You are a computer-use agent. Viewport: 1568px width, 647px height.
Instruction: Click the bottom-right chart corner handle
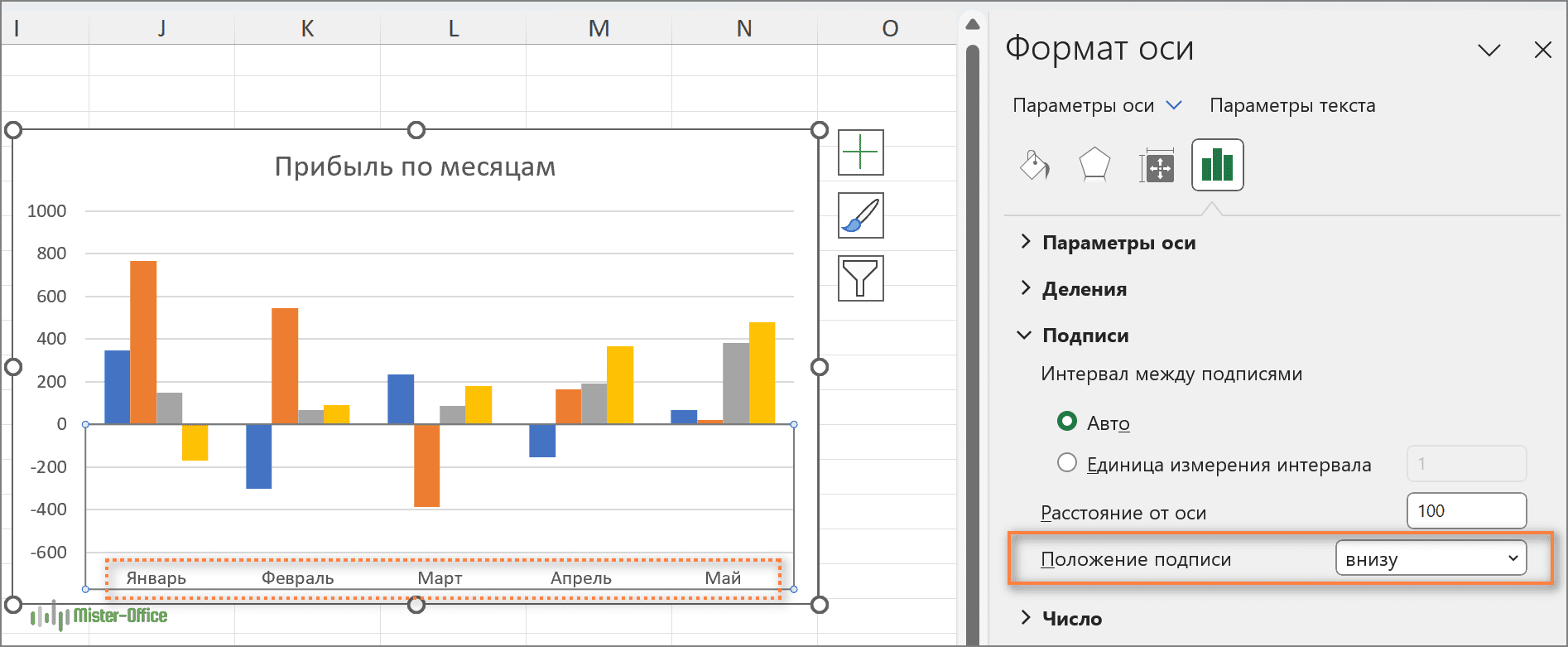pyautogui.click(x=819, y=605)
